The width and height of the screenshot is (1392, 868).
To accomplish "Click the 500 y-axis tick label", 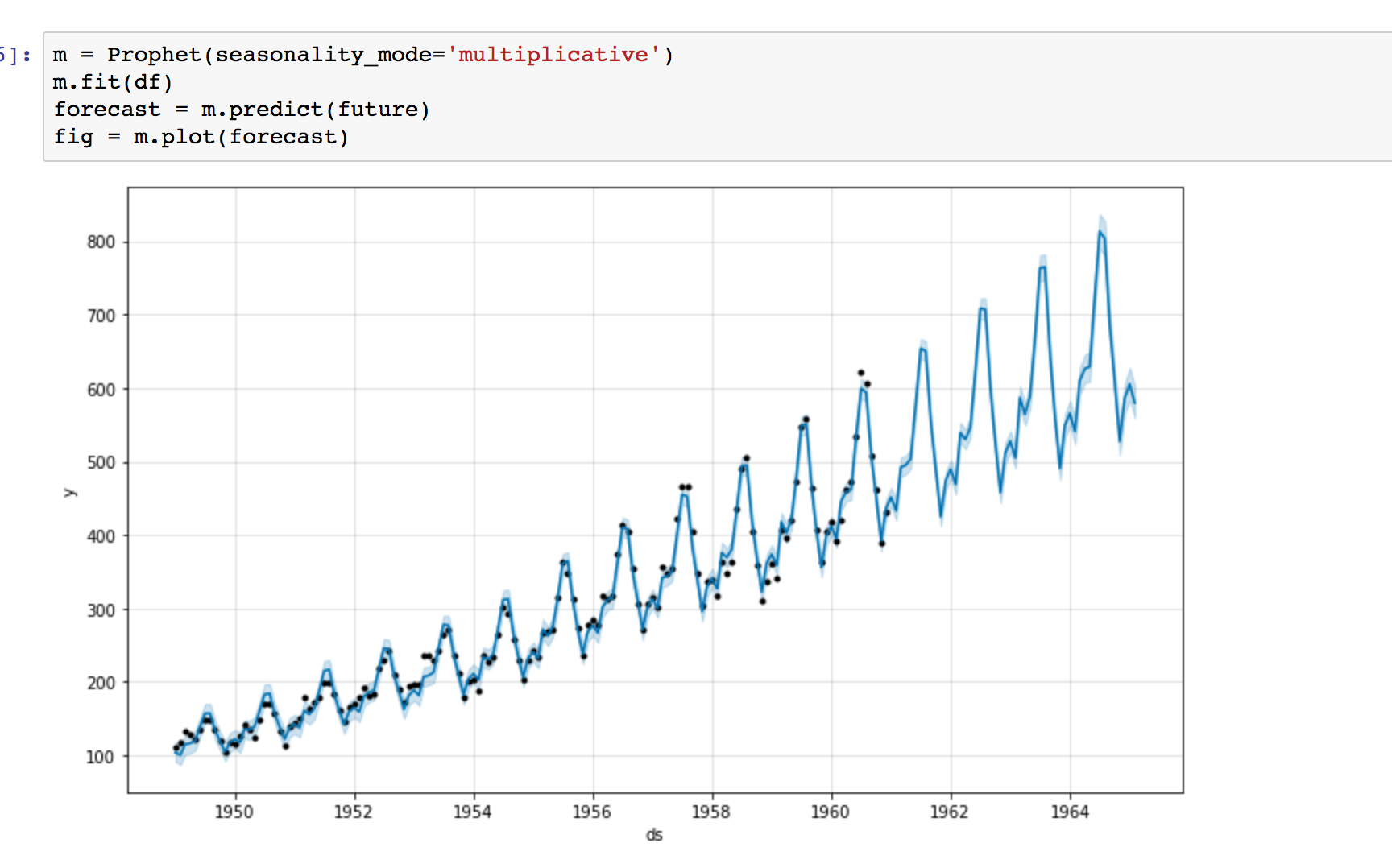I will coord(101,463).
